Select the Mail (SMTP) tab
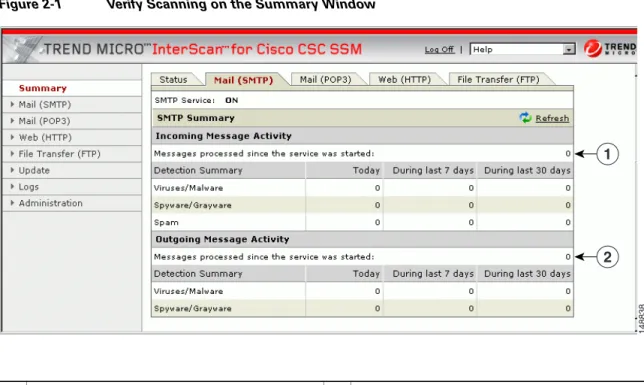Image resolution: width=644 pixels, height=385 pixels. [243, 80]
